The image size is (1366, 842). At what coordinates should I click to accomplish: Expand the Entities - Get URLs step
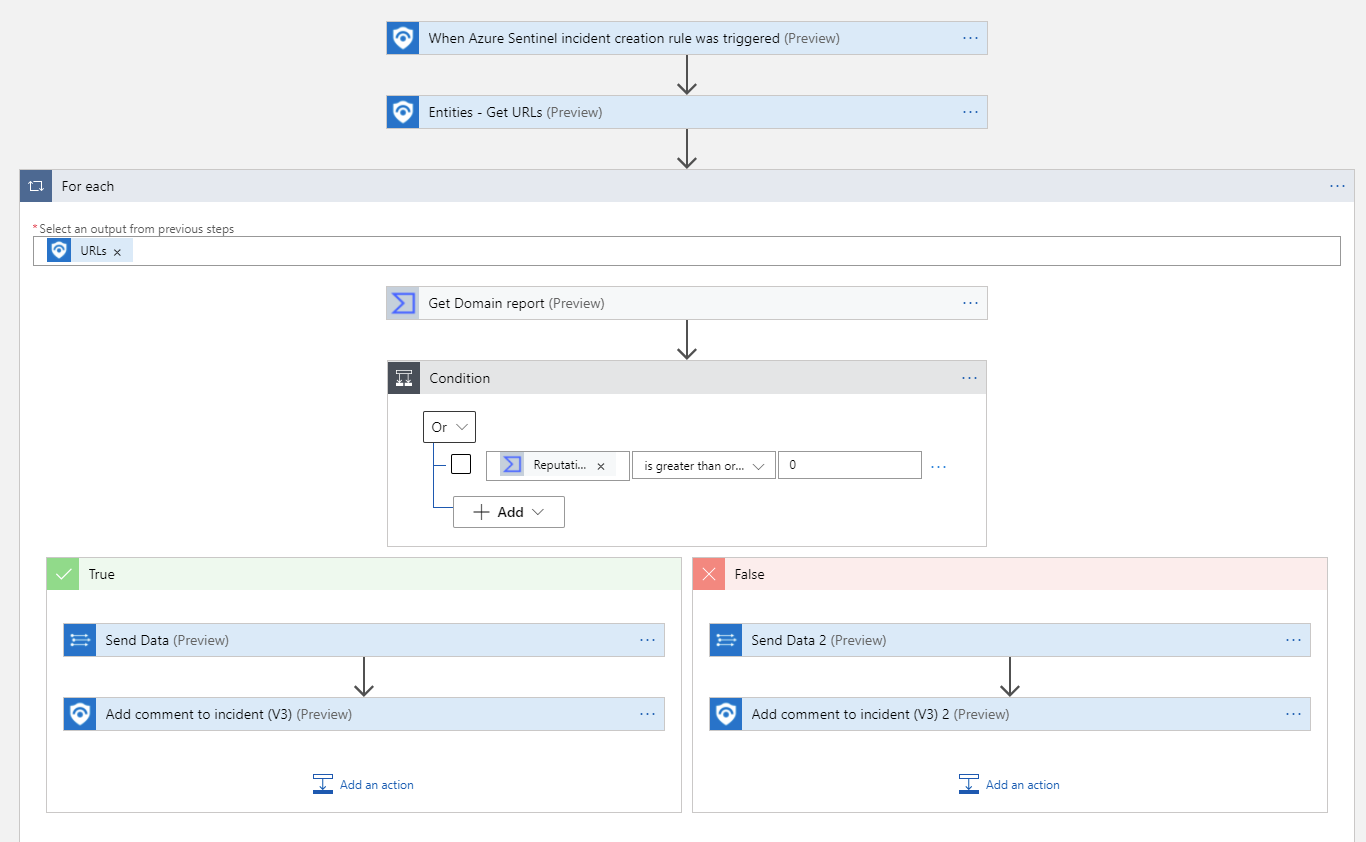point(687,112)
